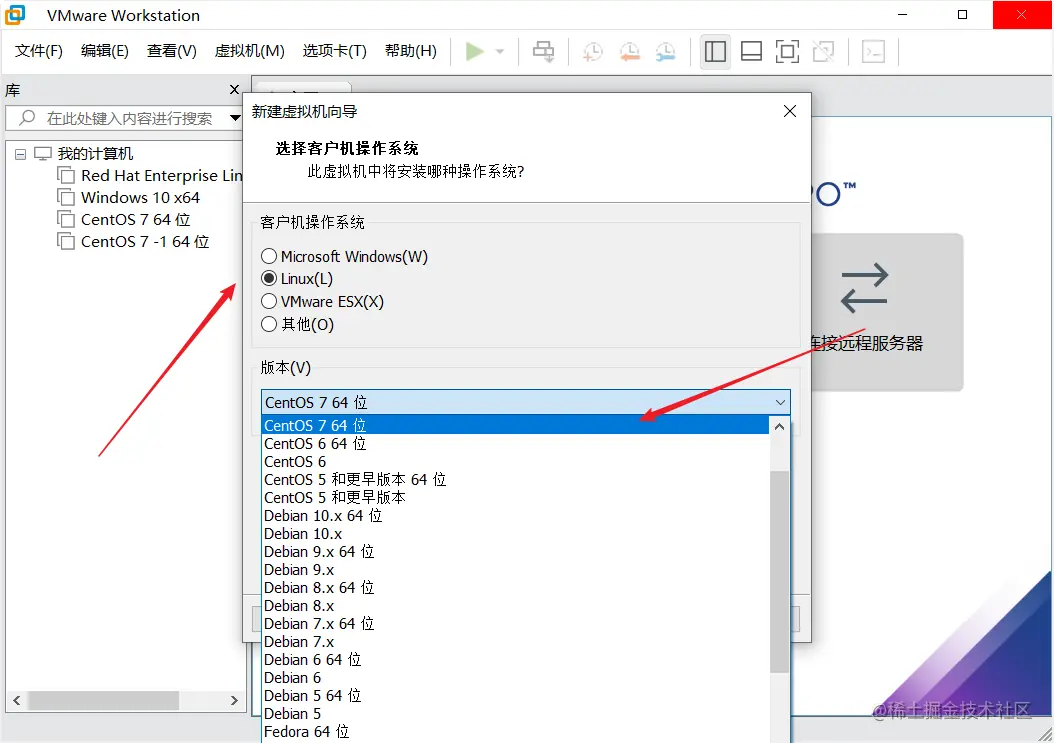Image resolution: width=1054 pixels, height=743 pixels.
Task: Toggle the library sidebar view icon
Action: (x=715, y=52)
